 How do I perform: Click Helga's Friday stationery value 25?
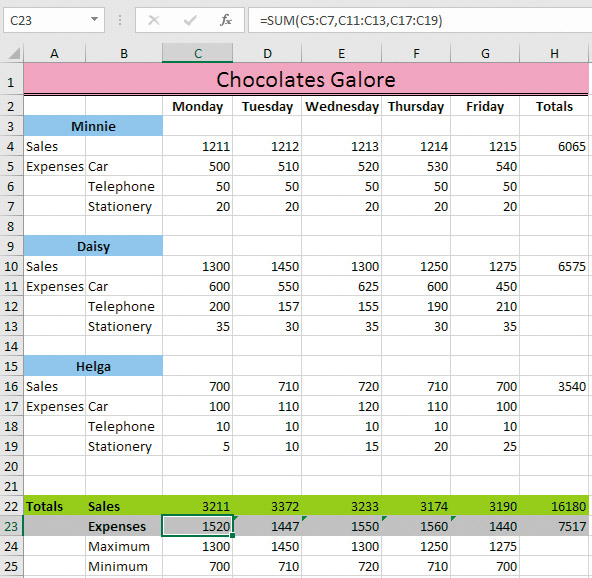pos(485,446)
